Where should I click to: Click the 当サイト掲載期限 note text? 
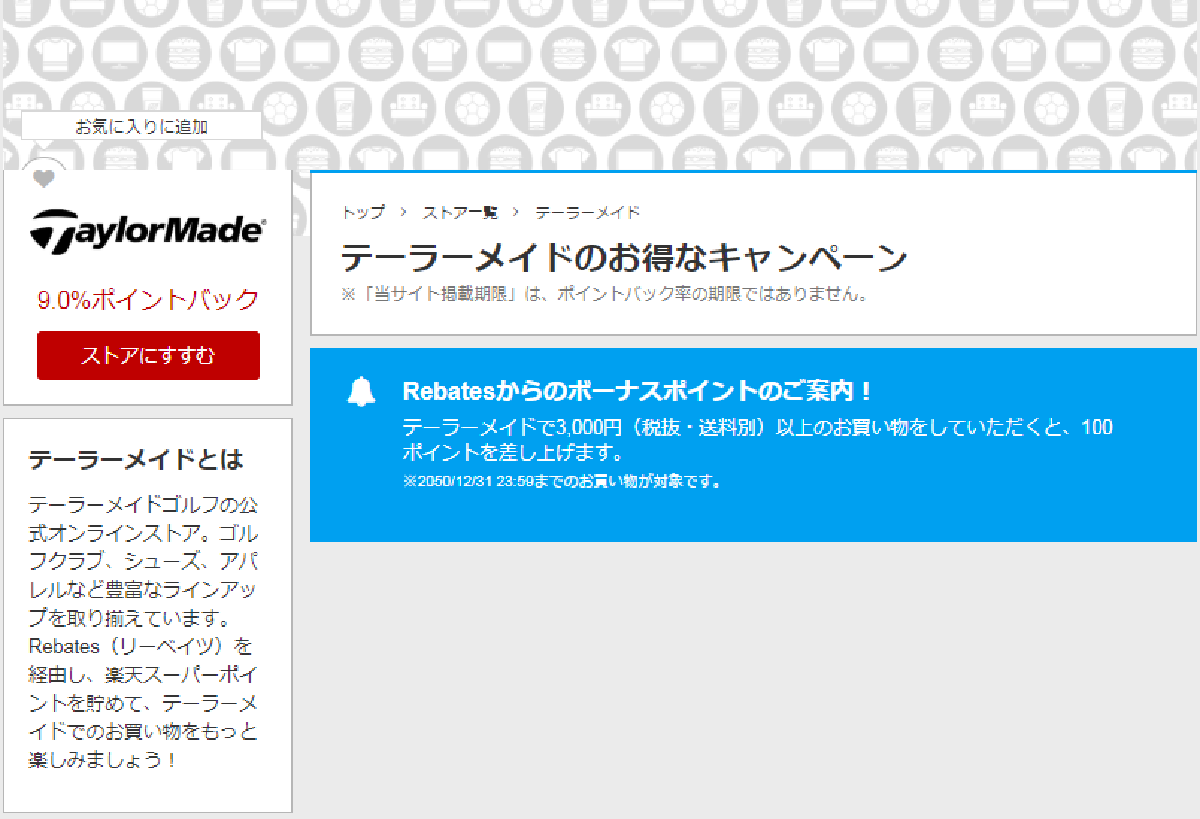604,295
